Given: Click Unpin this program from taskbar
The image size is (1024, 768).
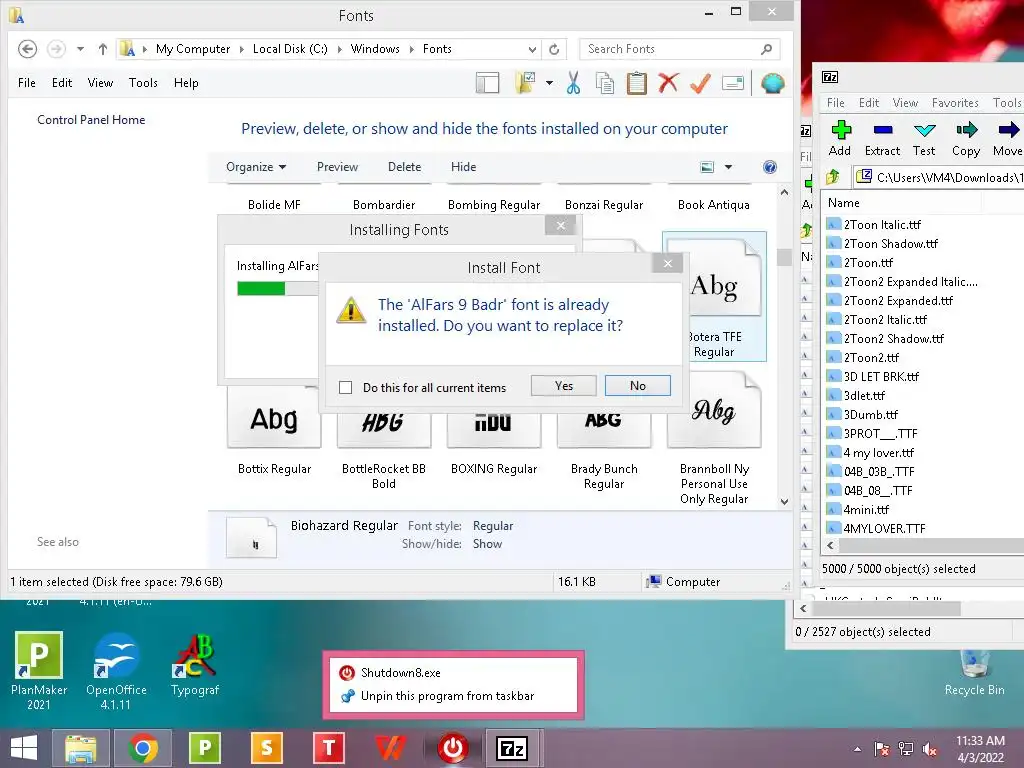Looking at the screenshot, I should (x=447, y=696).
